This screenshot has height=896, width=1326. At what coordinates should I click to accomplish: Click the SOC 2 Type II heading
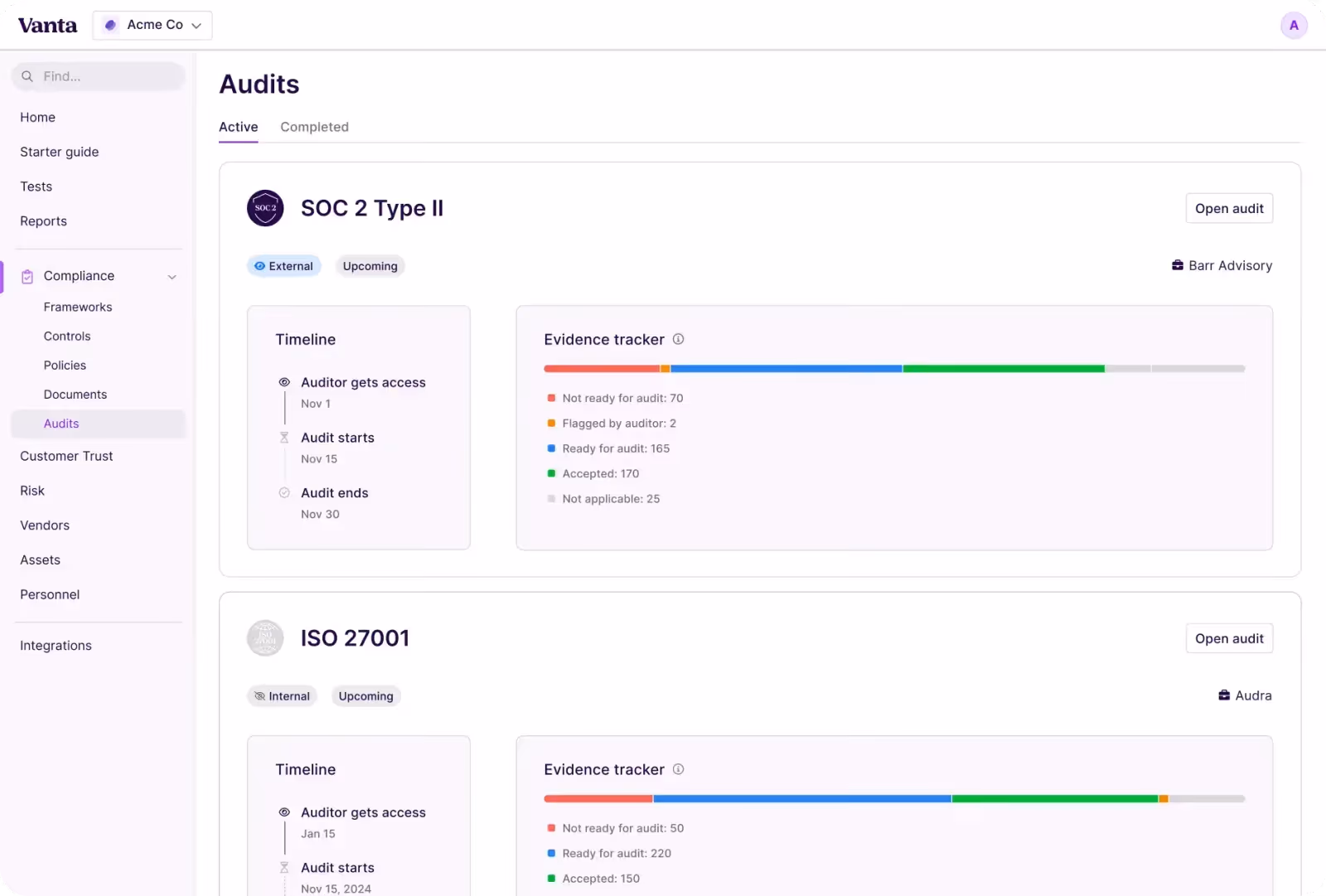click(x=372, y=208)
